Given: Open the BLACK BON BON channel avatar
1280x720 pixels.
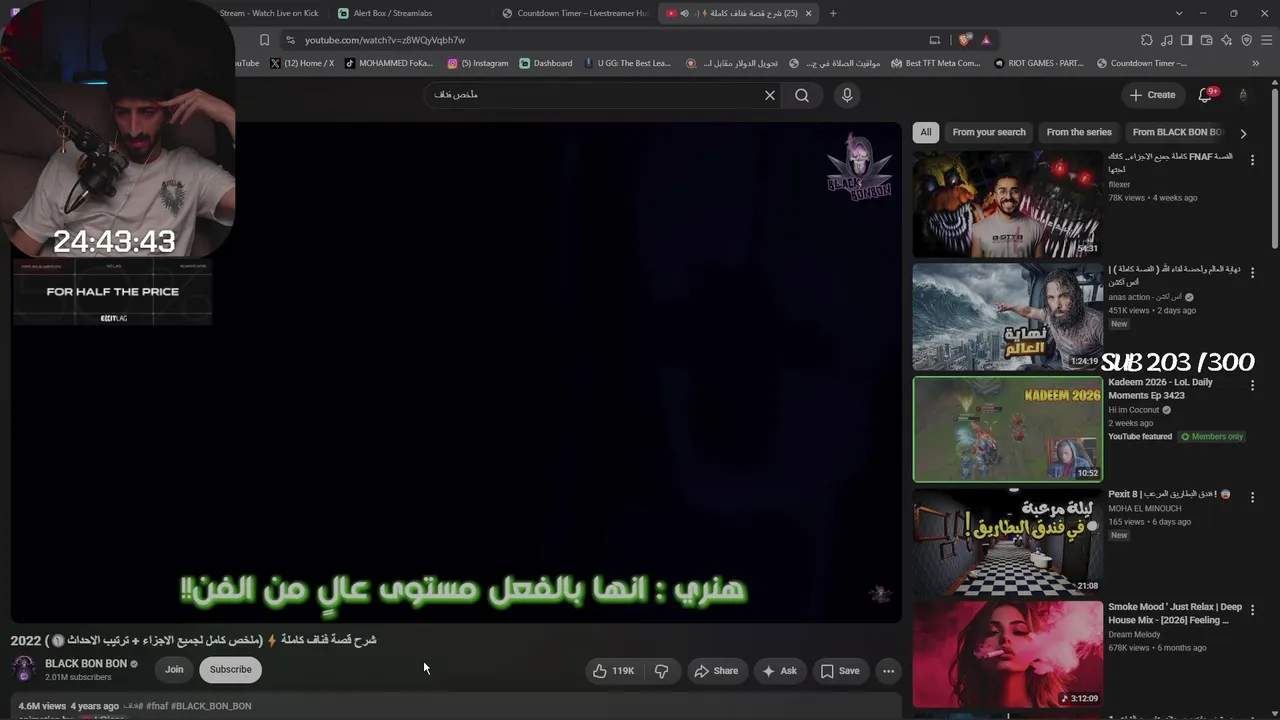Looking at the screenshot, I should click(x=24, y=669).
